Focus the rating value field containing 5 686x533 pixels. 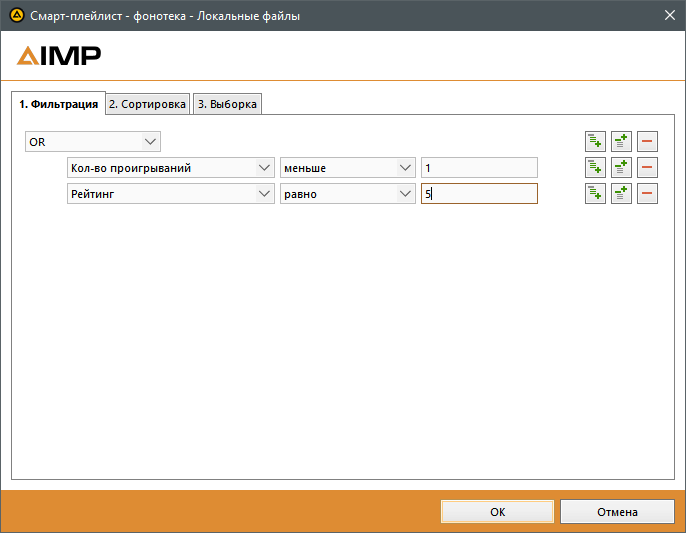pos(479,193)
